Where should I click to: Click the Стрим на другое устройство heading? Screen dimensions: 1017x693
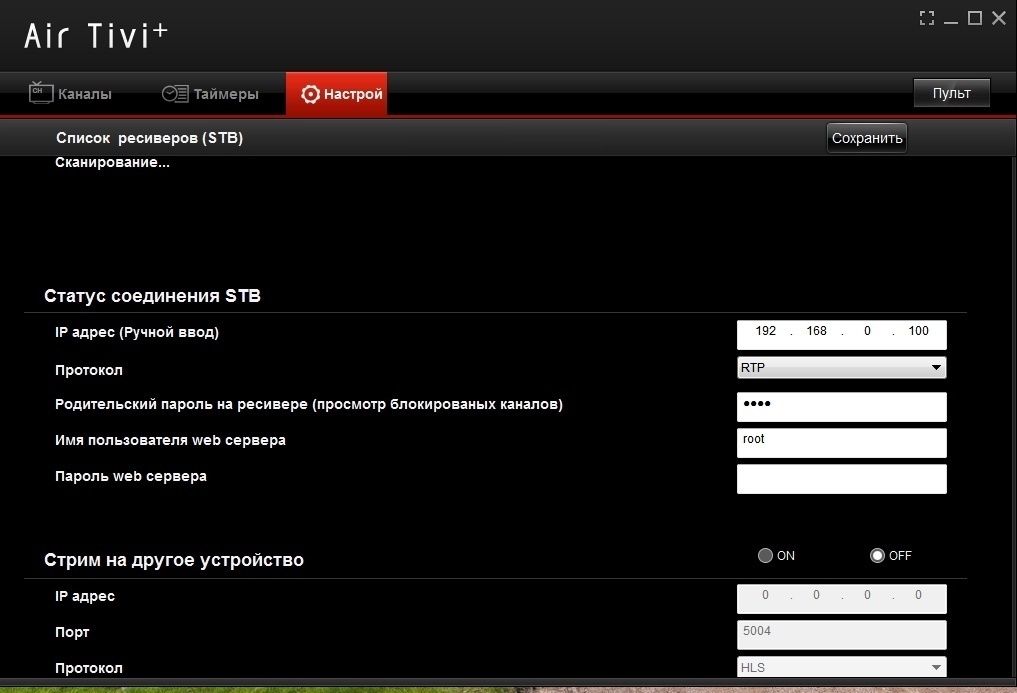pyautogui.click(x=174, y=560)
